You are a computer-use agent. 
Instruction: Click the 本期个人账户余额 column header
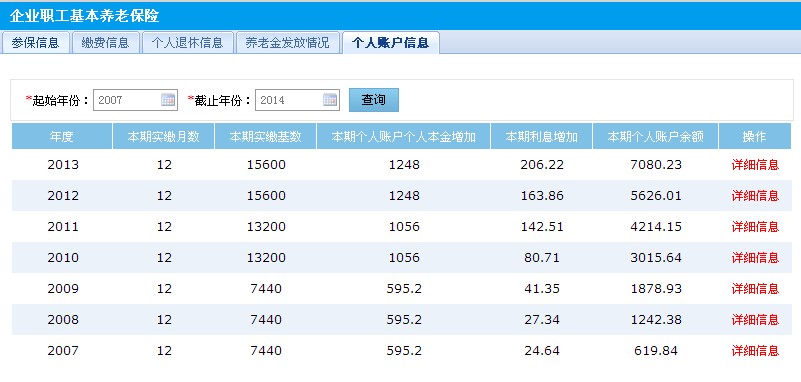(655, 136)
